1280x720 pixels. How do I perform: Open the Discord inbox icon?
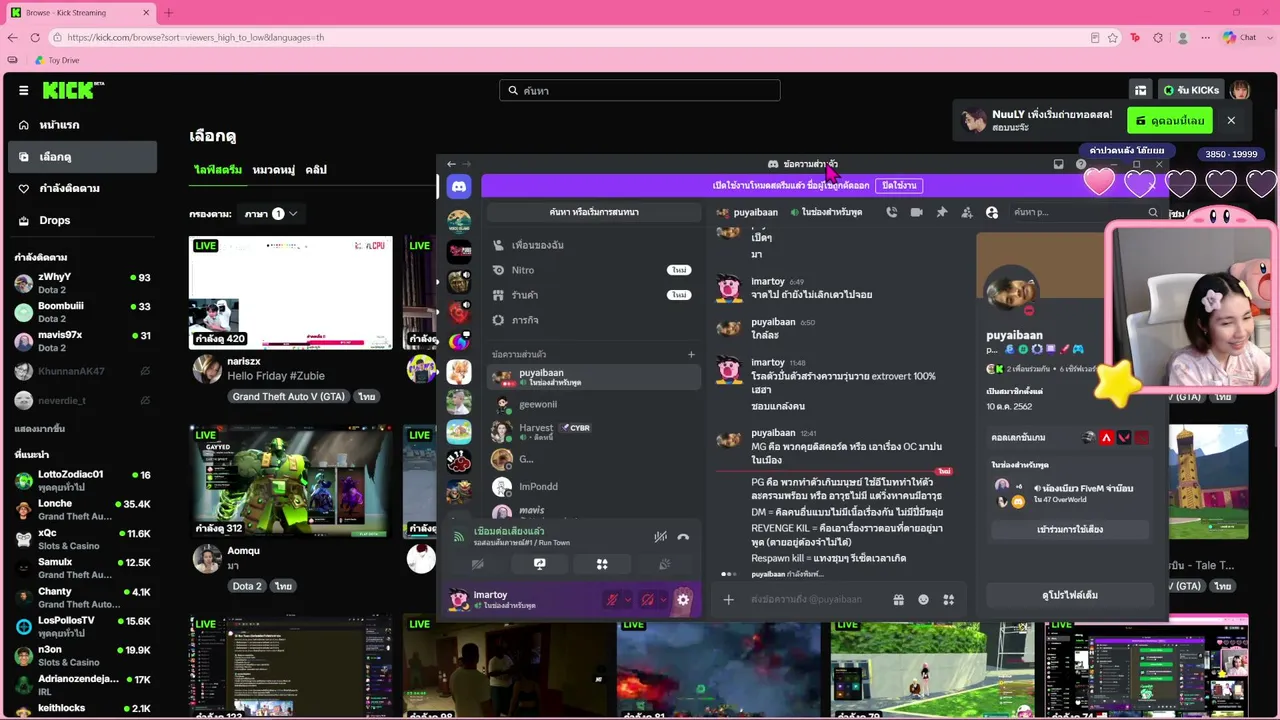1059,164
